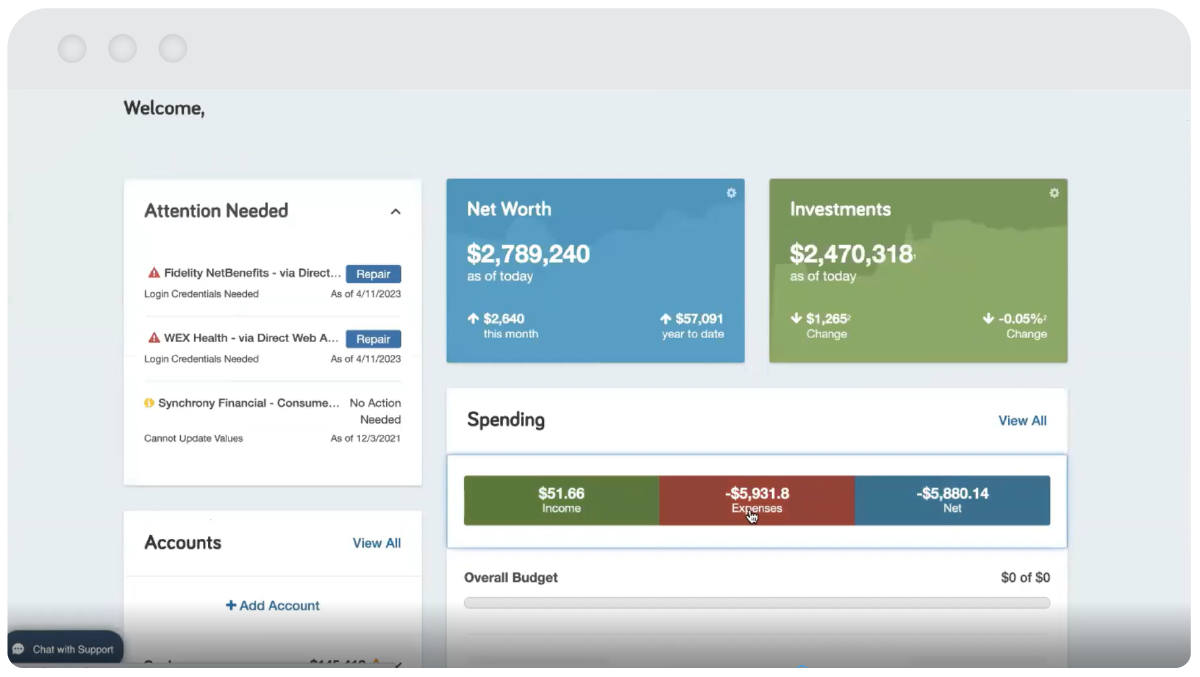The image size is (1200, 677).
Task: View All spending details
Action: pos(1022,420)
